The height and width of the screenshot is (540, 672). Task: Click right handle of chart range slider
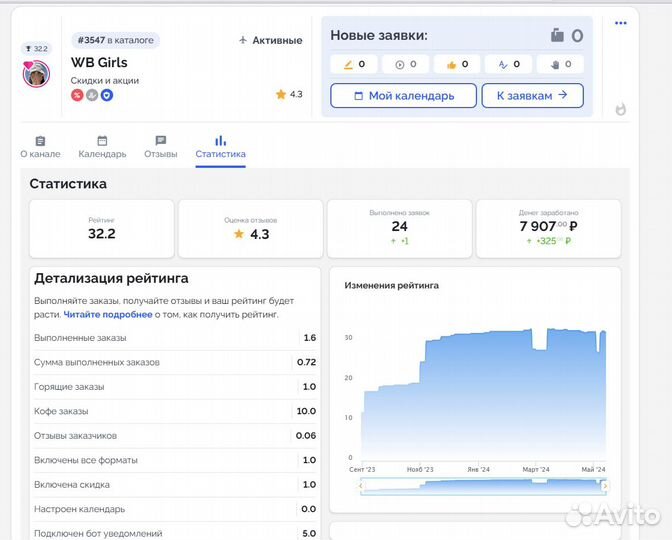605,486
